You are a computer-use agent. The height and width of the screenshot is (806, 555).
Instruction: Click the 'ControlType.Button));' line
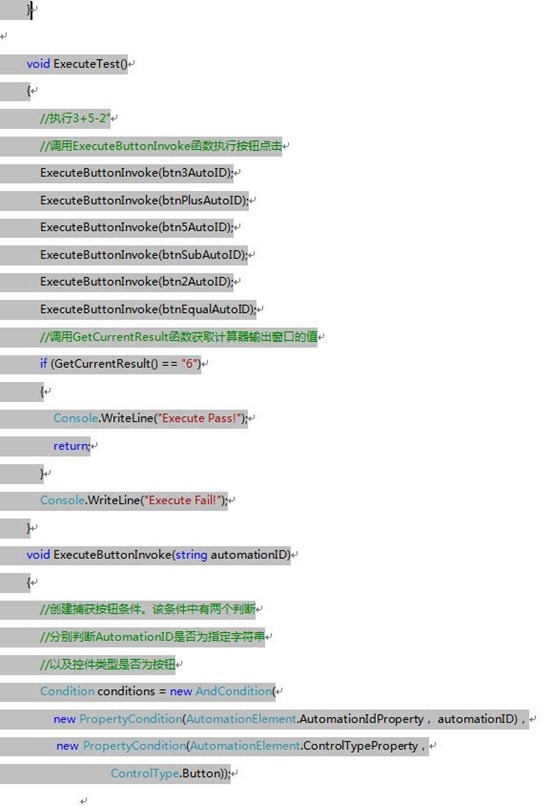click(171, 773)
